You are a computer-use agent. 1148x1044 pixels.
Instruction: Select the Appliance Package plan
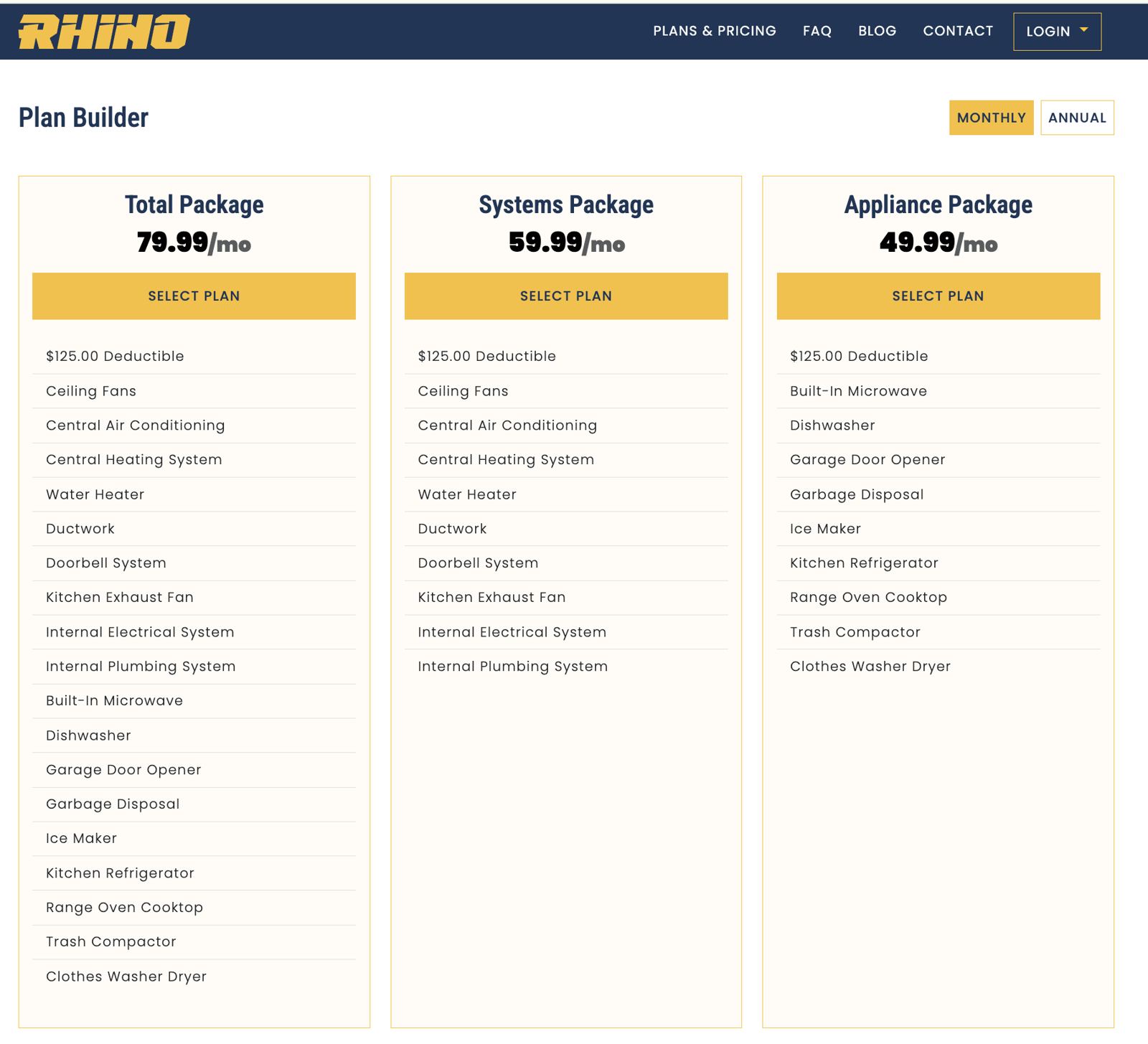coord(938,296)
